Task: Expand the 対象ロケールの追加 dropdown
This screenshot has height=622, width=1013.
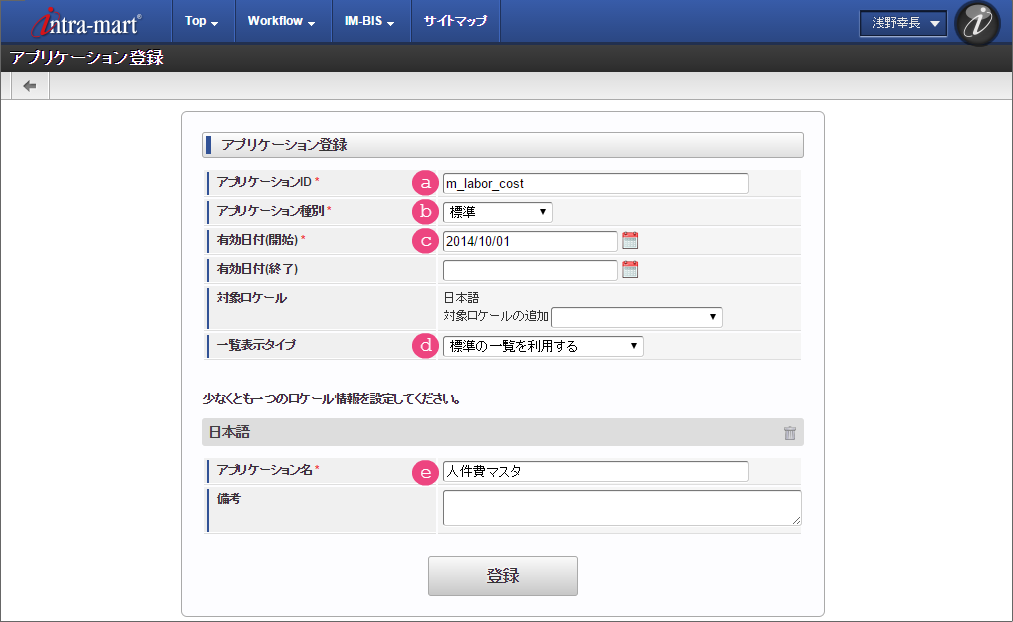Action: [x=636, y=317]
